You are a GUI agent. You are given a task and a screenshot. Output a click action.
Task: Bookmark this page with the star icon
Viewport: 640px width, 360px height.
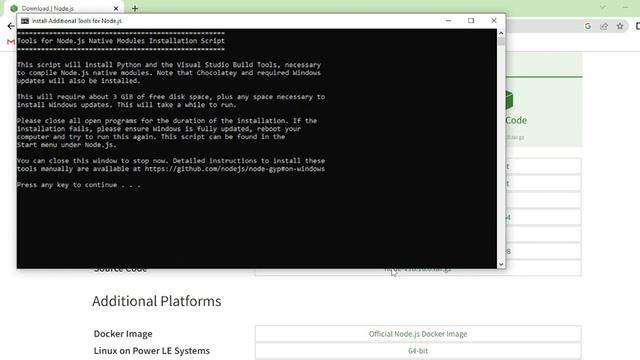pos(620,26)
